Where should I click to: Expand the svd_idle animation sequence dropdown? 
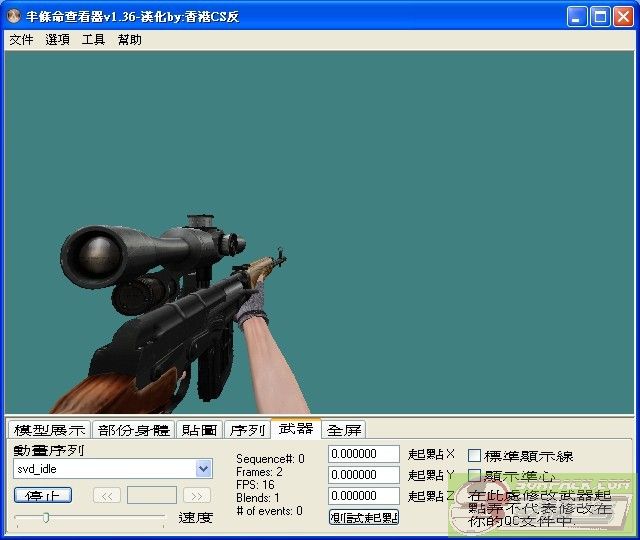pyautogui.click(x=204, y=469)
